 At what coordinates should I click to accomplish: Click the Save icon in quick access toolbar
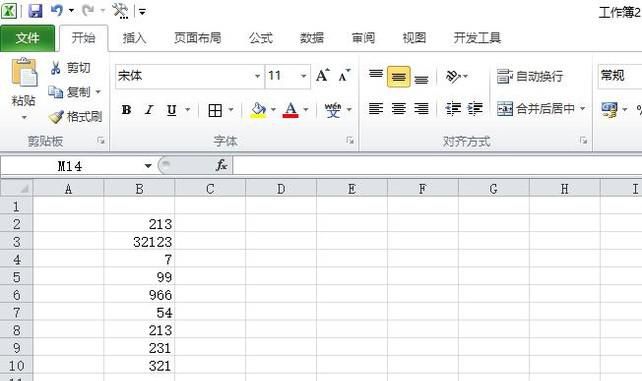[35, 11]
